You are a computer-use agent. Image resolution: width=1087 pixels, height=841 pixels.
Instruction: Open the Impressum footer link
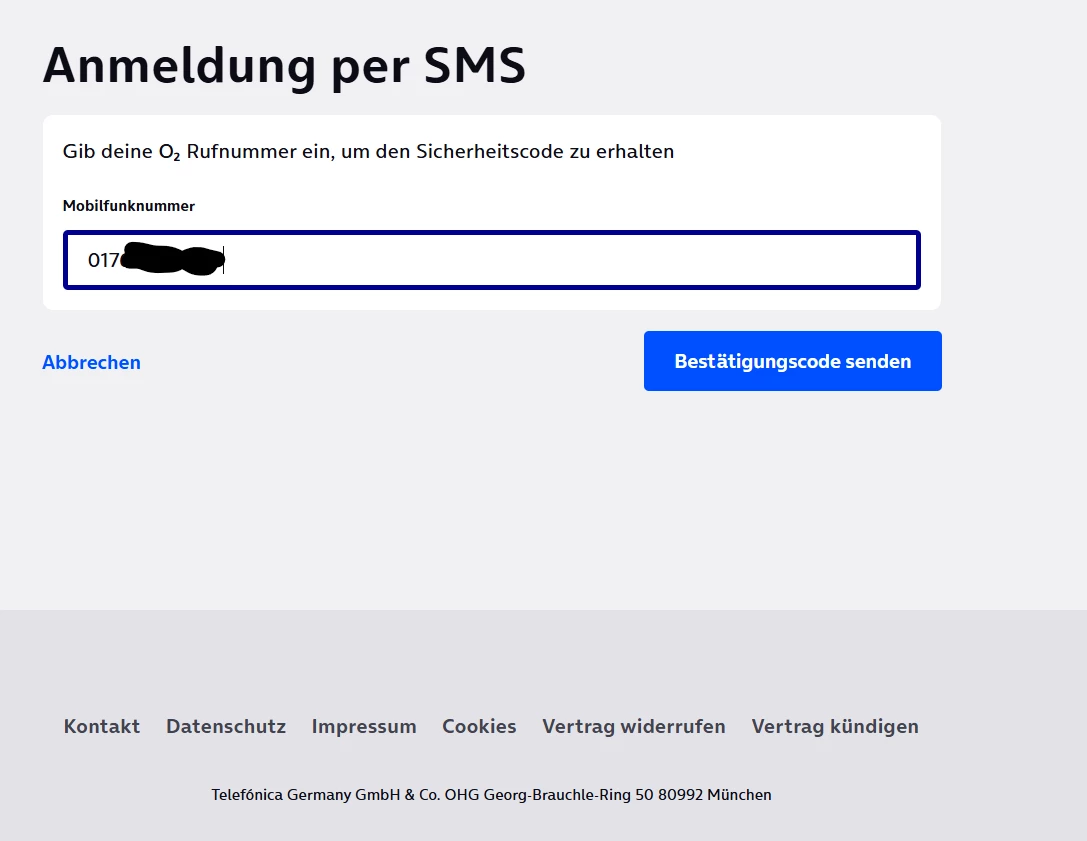coord(364,726)
